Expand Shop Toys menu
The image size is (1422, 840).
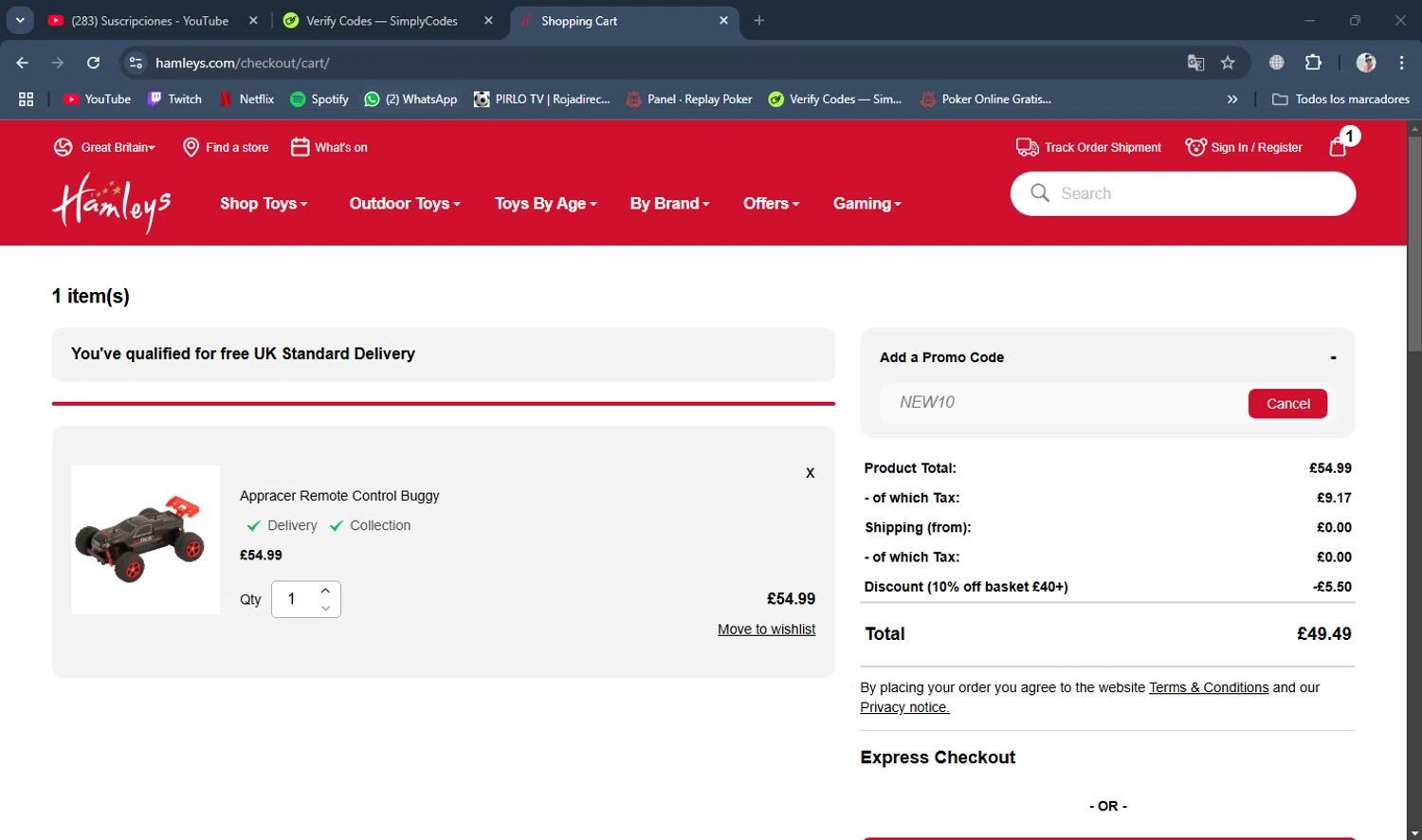coord(264,203)
